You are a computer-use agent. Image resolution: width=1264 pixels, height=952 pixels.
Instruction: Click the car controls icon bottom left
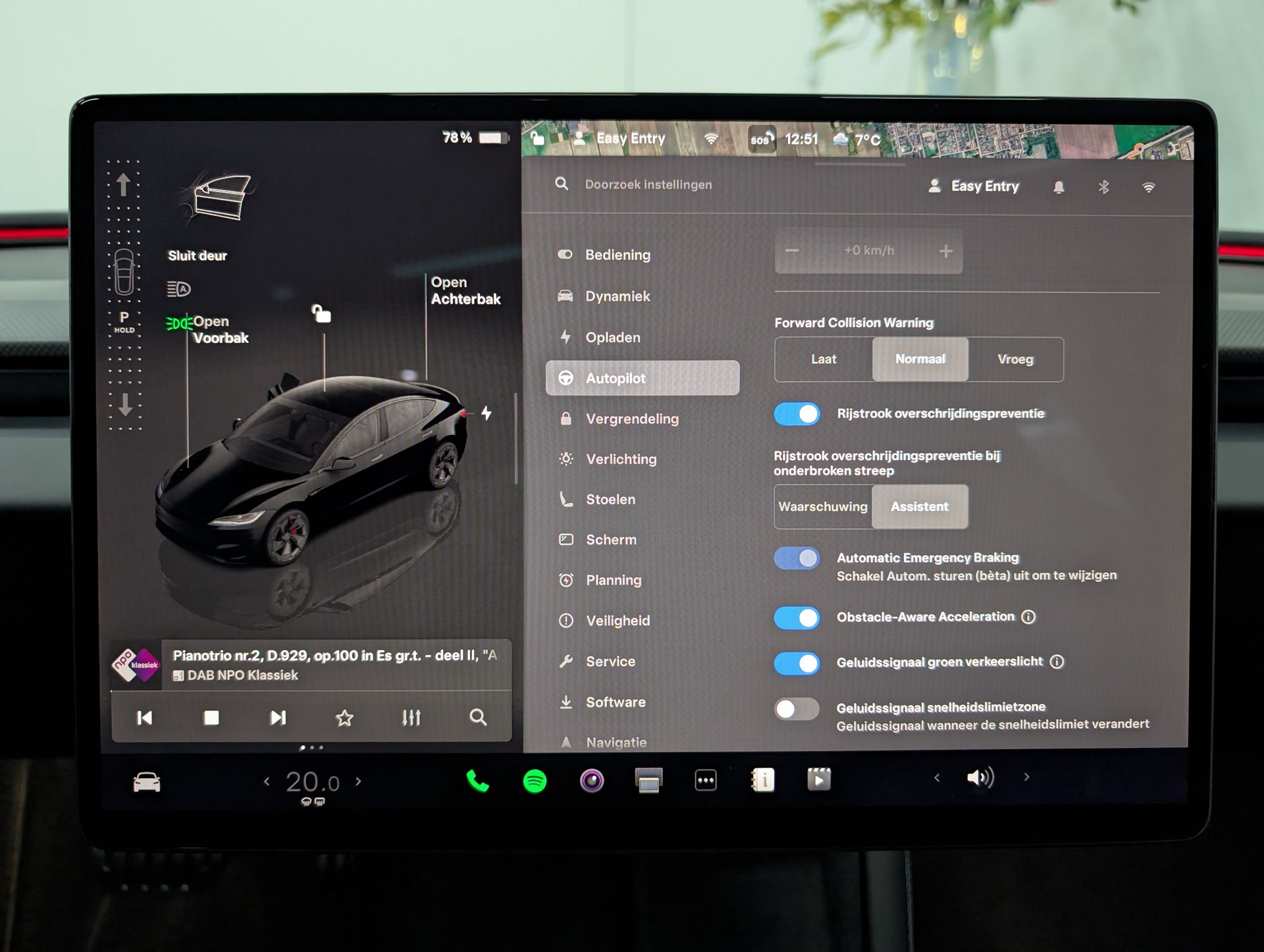[146, 782]
